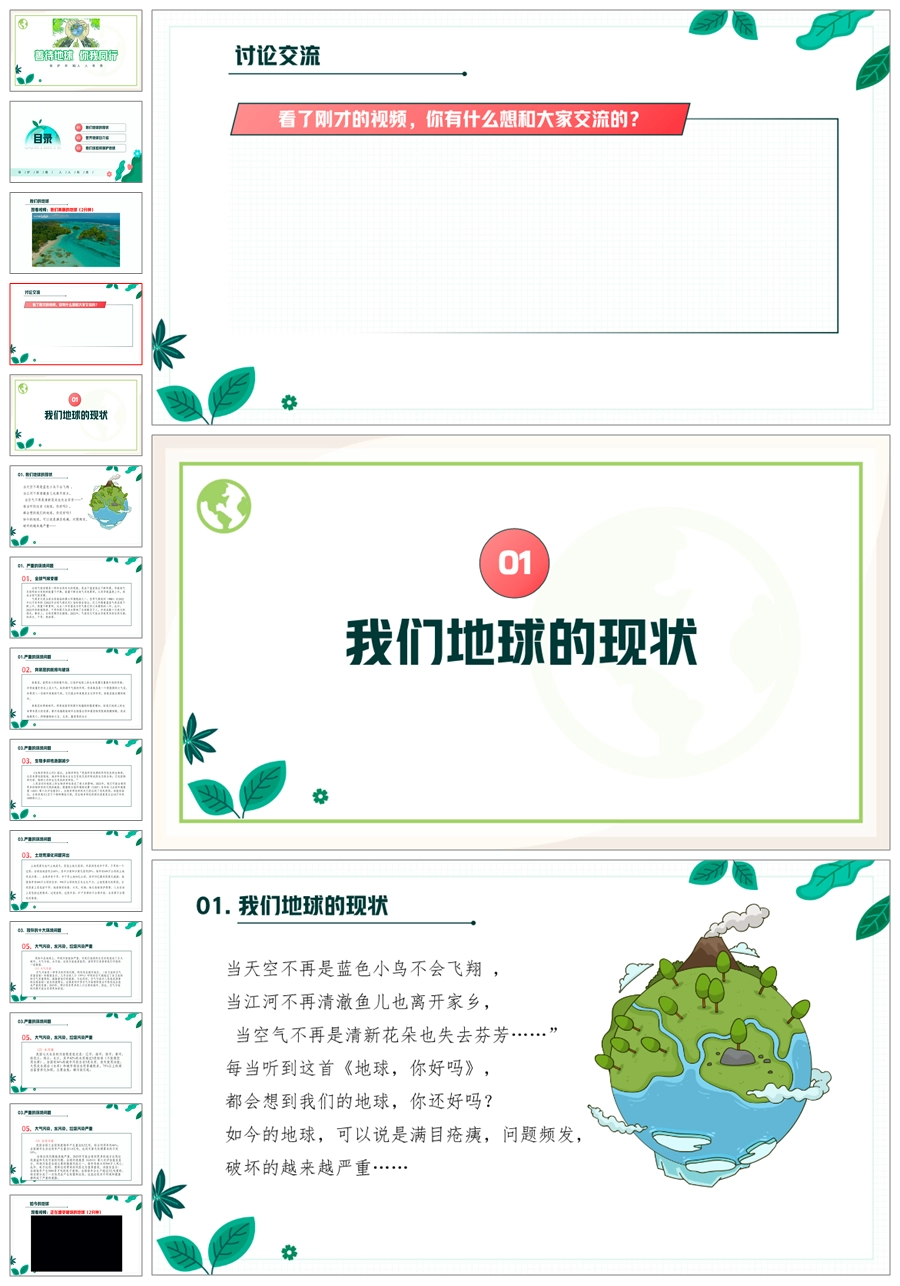Open the thumbnail with the cartoon earth
The height and width of the screenshot is (1286, 900).
[x=76, y=505]
